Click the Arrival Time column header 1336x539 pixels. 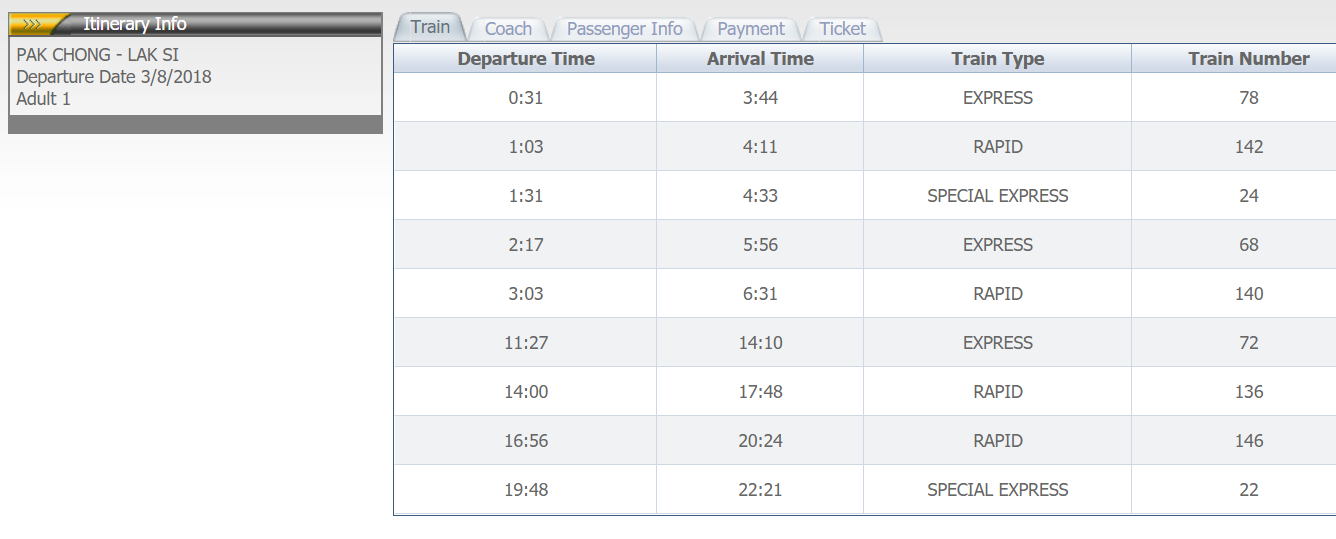(760, 59)
